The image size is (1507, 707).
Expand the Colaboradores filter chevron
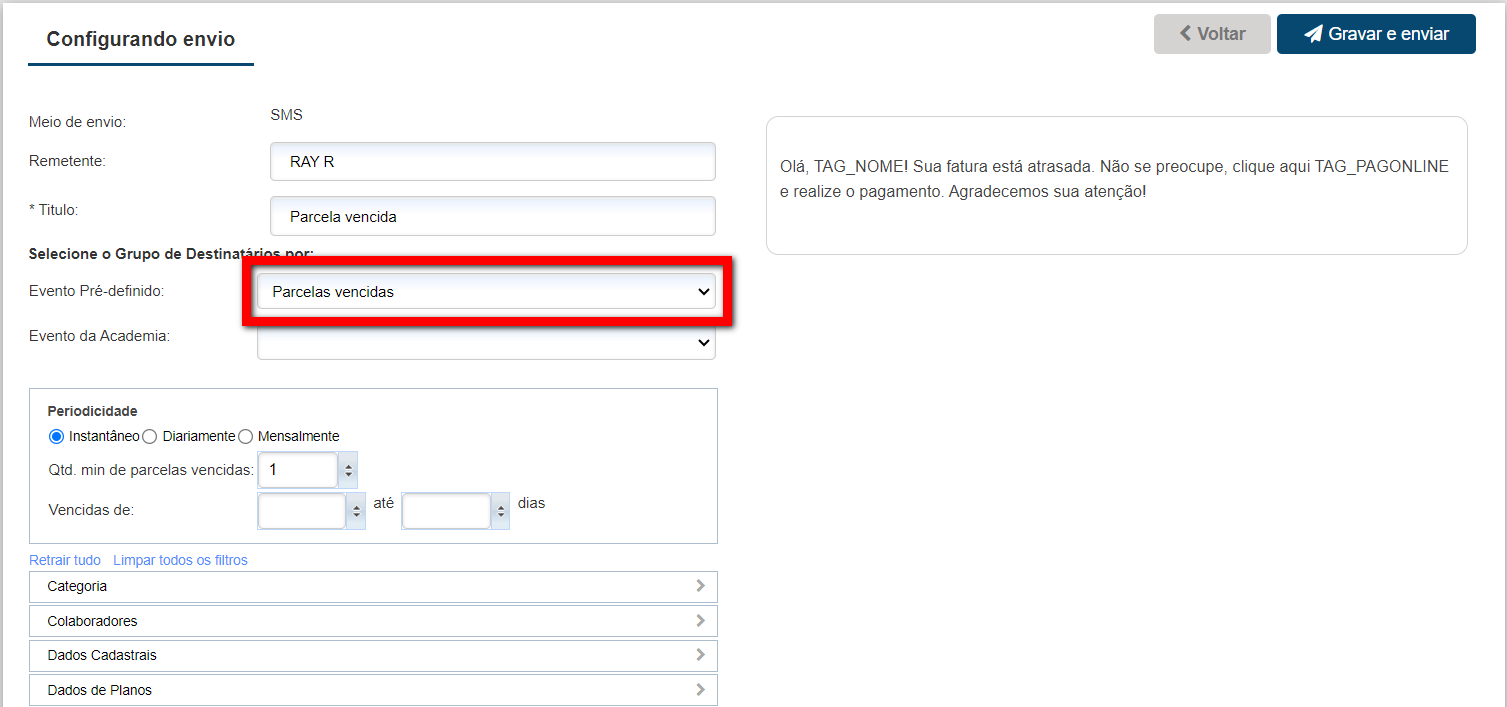tap(700, 621)
